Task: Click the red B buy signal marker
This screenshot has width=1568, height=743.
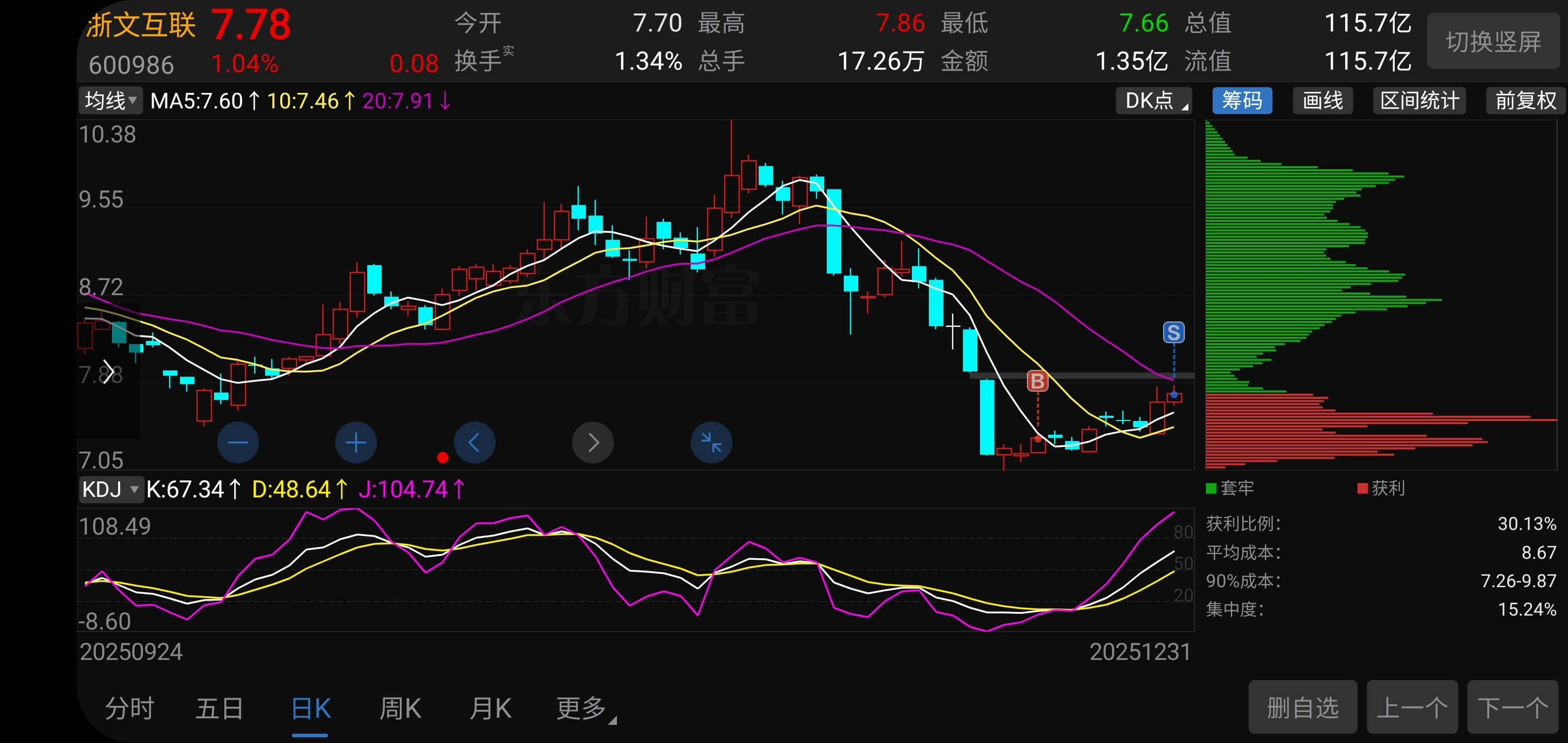Action: (x=1037, y=381)
